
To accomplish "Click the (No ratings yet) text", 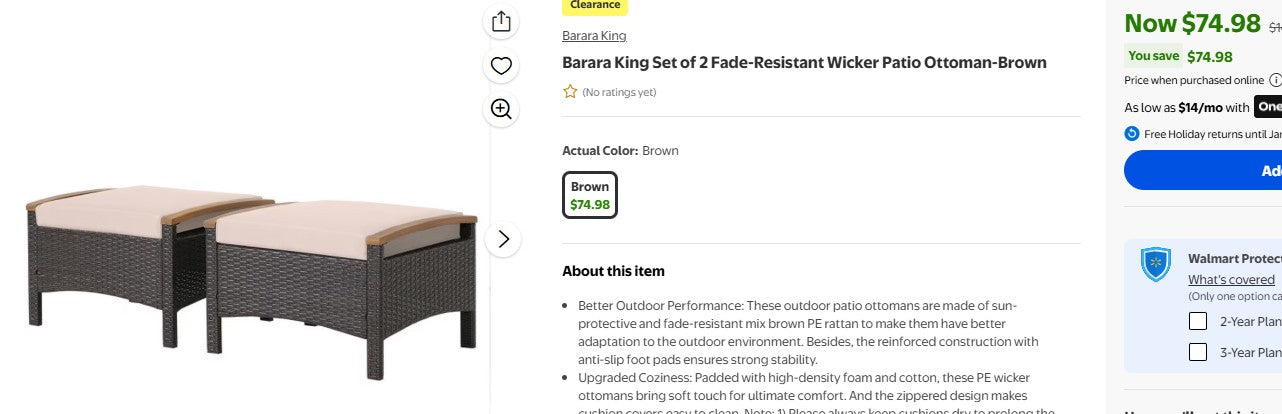I will tap(619, 92).
